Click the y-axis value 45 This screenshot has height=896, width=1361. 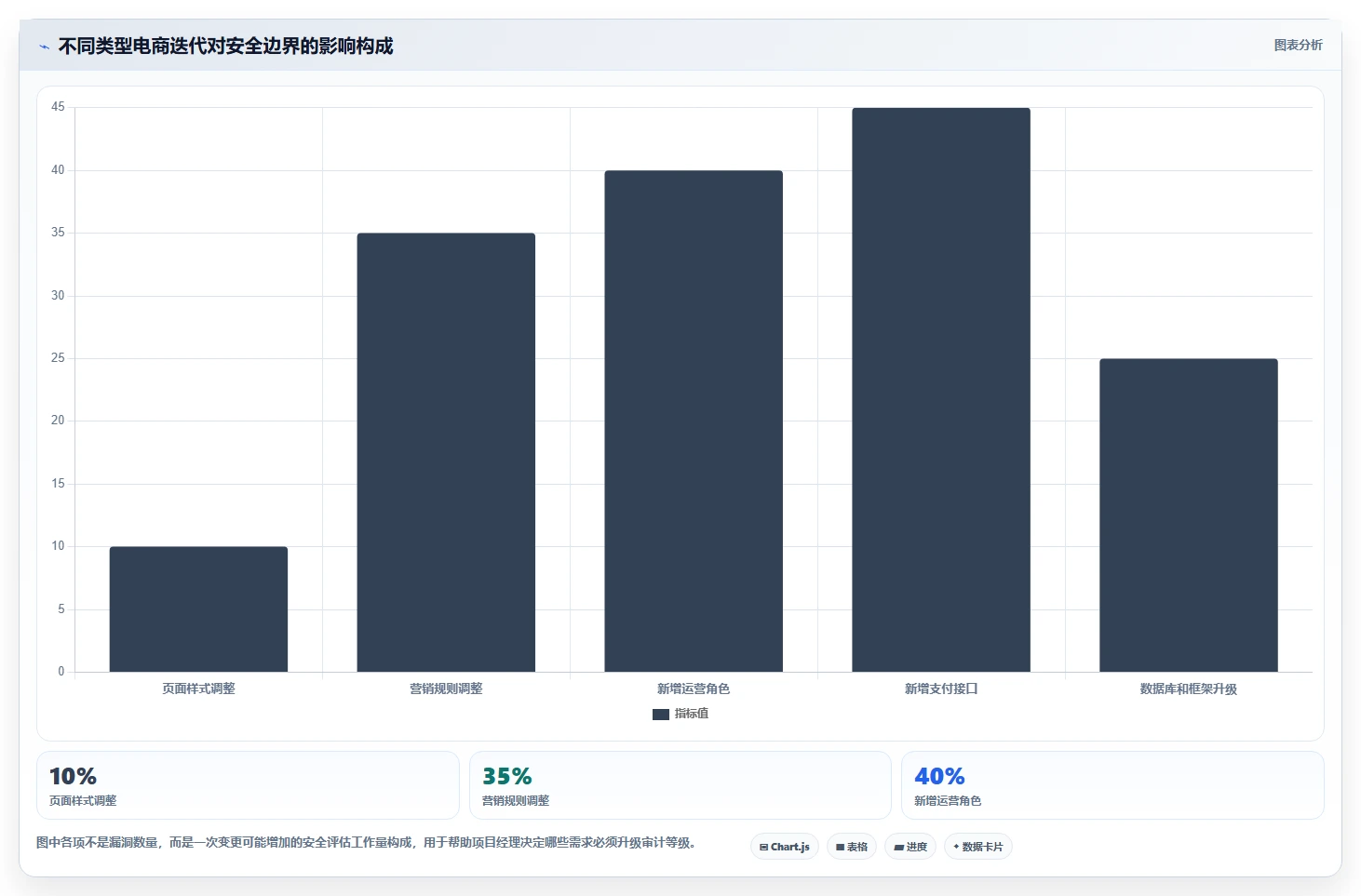58,107
